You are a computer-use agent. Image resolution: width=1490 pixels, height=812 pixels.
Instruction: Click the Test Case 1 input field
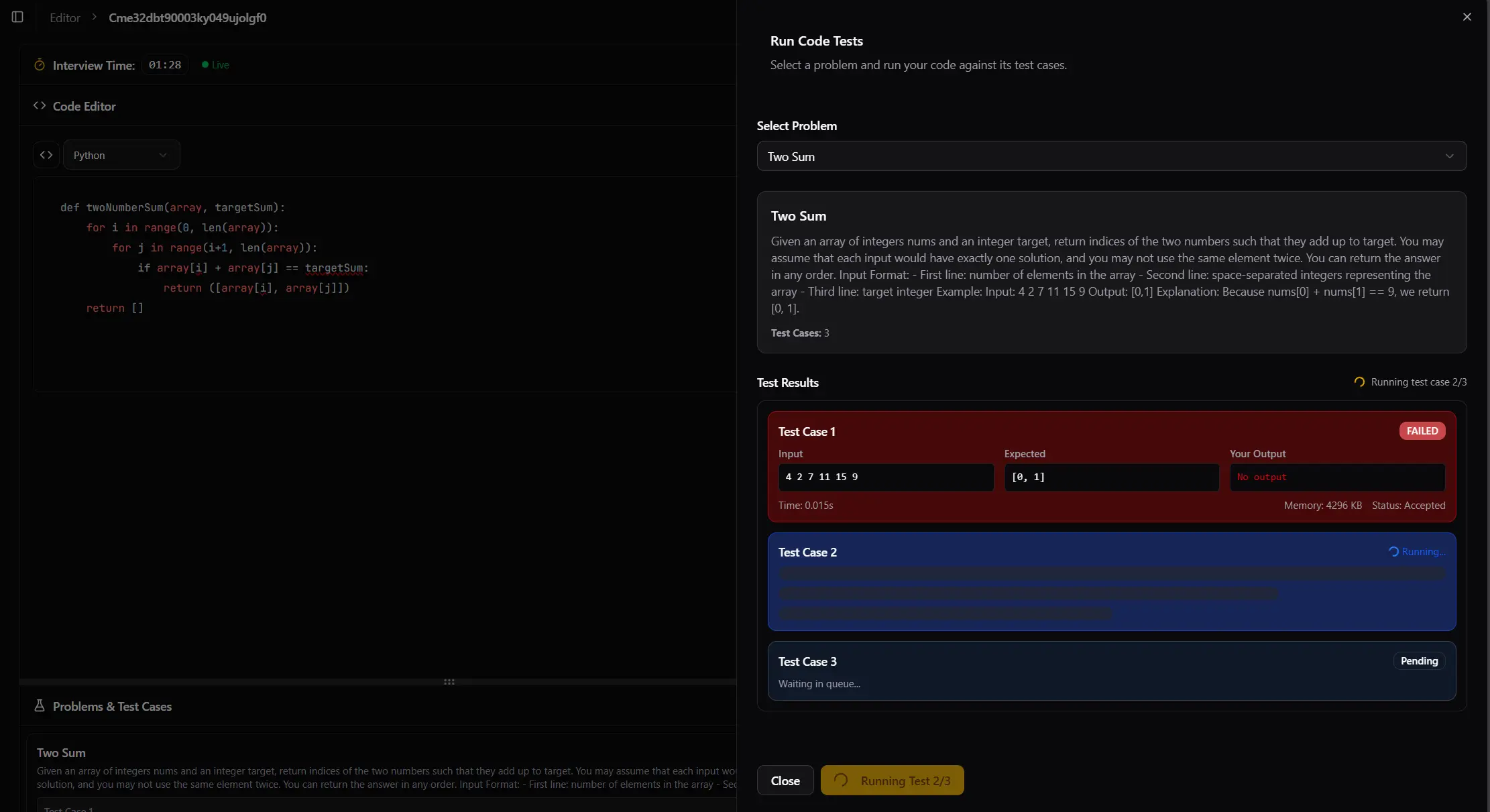tap(885, 477)
